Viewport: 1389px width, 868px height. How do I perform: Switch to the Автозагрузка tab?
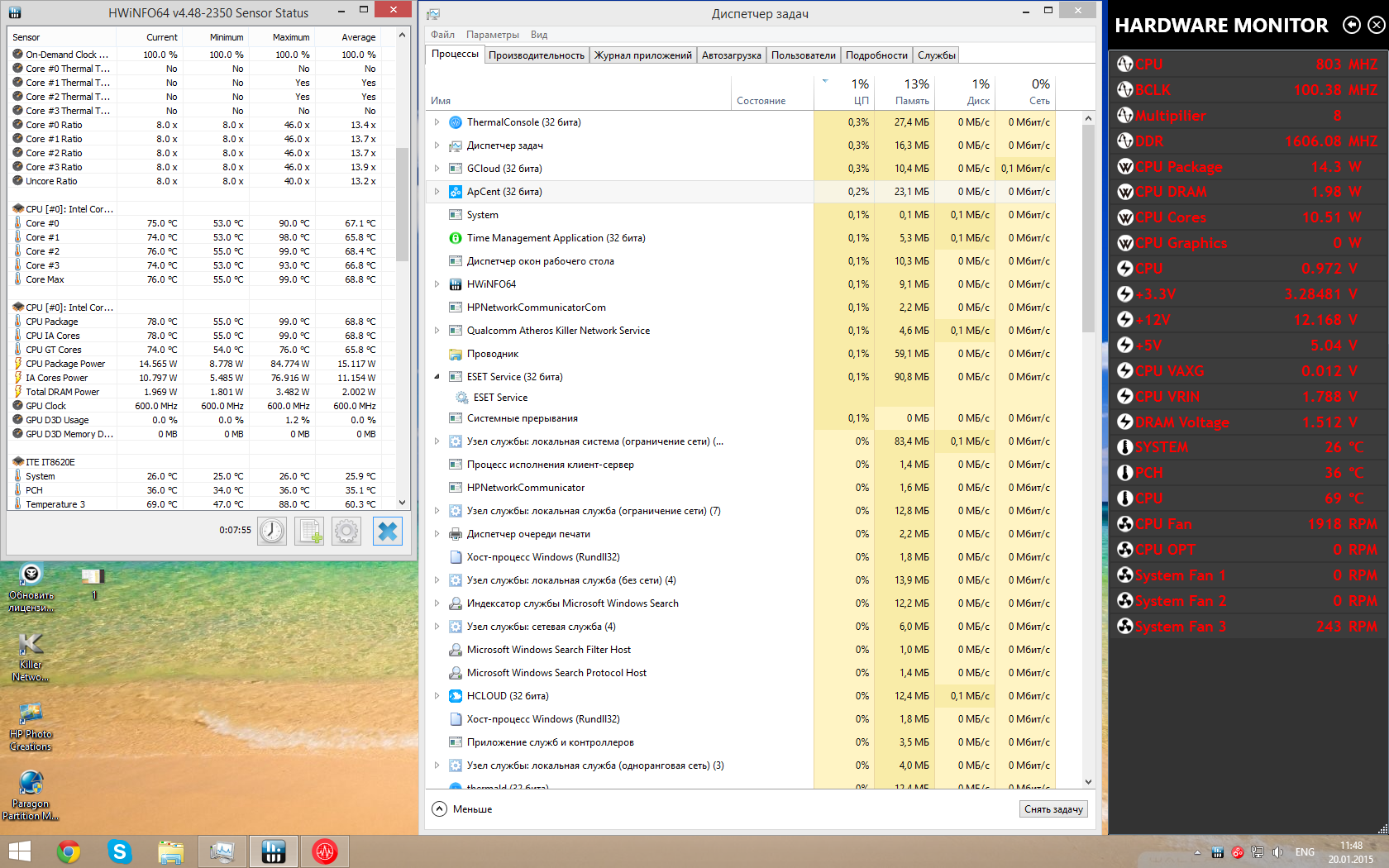(x=732, y=55)
